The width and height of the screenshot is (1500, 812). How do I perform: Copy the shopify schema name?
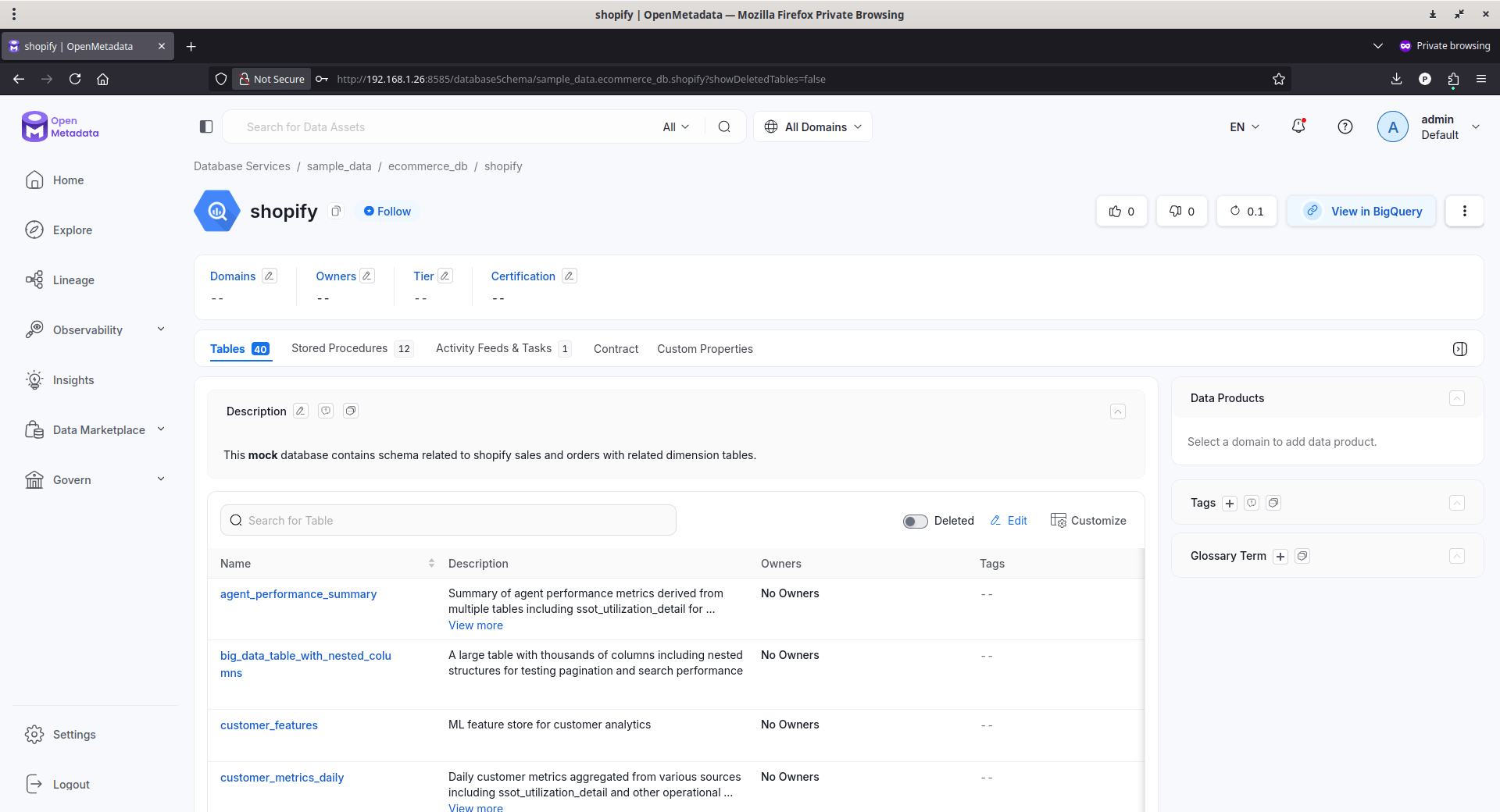pyautogui.click(x=336, y=211)
